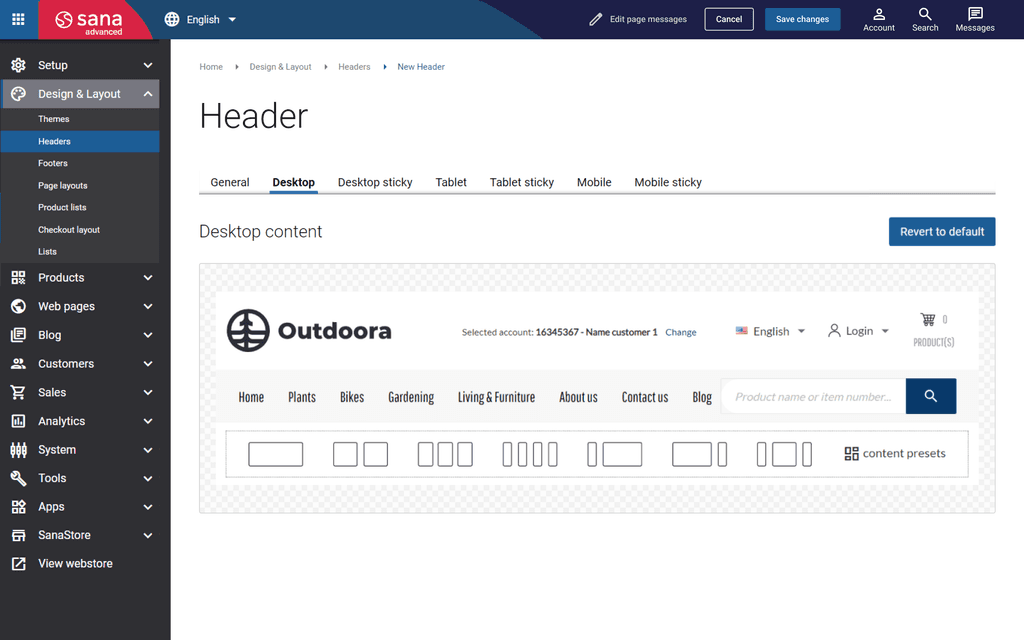Expand the Sales chevron
This screenshot has height=640, width=1024.
(x=148, y=392)
